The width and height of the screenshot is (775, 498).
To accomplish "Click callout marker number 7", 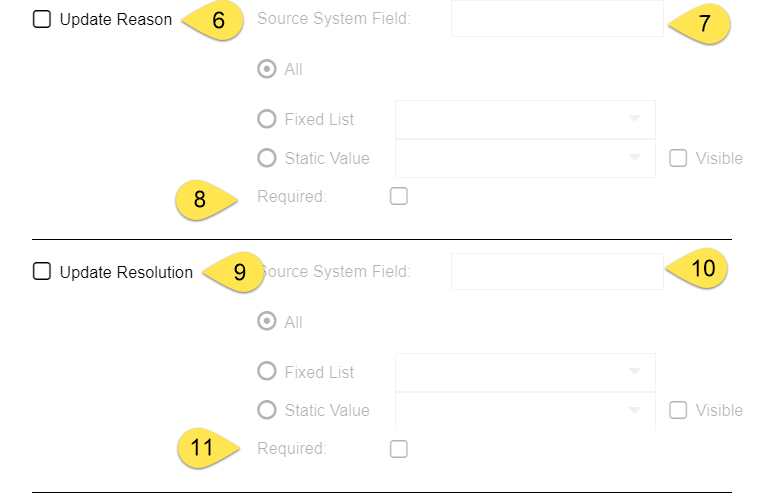I will pos(704,23).
